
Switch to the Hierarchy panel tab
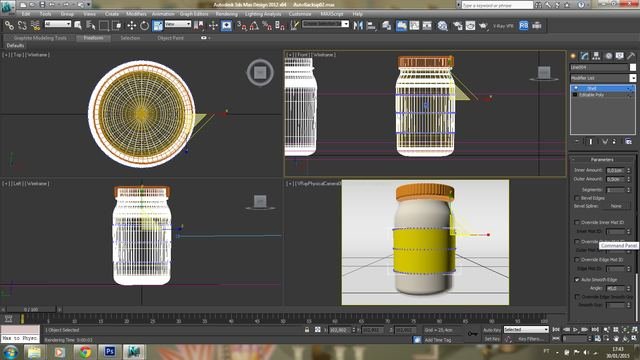coord(596,56)
